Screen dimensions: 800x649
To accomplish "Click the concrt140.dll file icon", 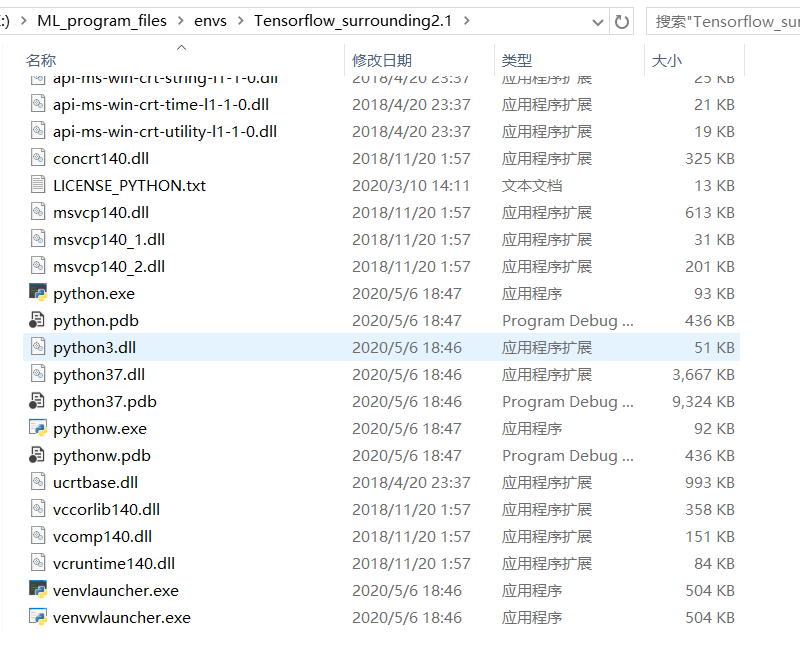I will (38, 158).
